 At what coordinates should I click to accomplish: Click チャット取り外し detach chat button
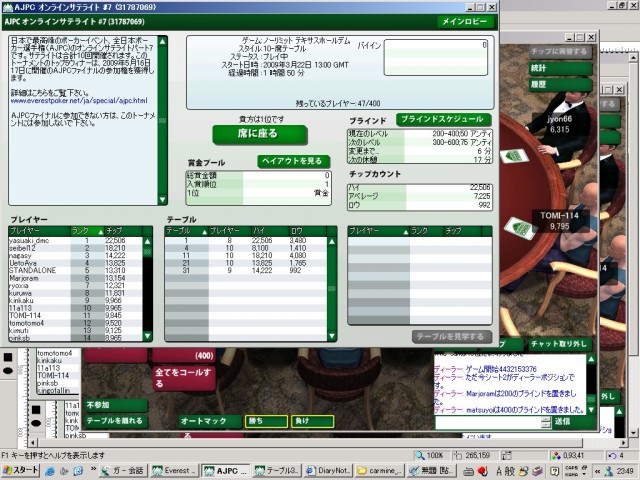[x=559, y=344]
